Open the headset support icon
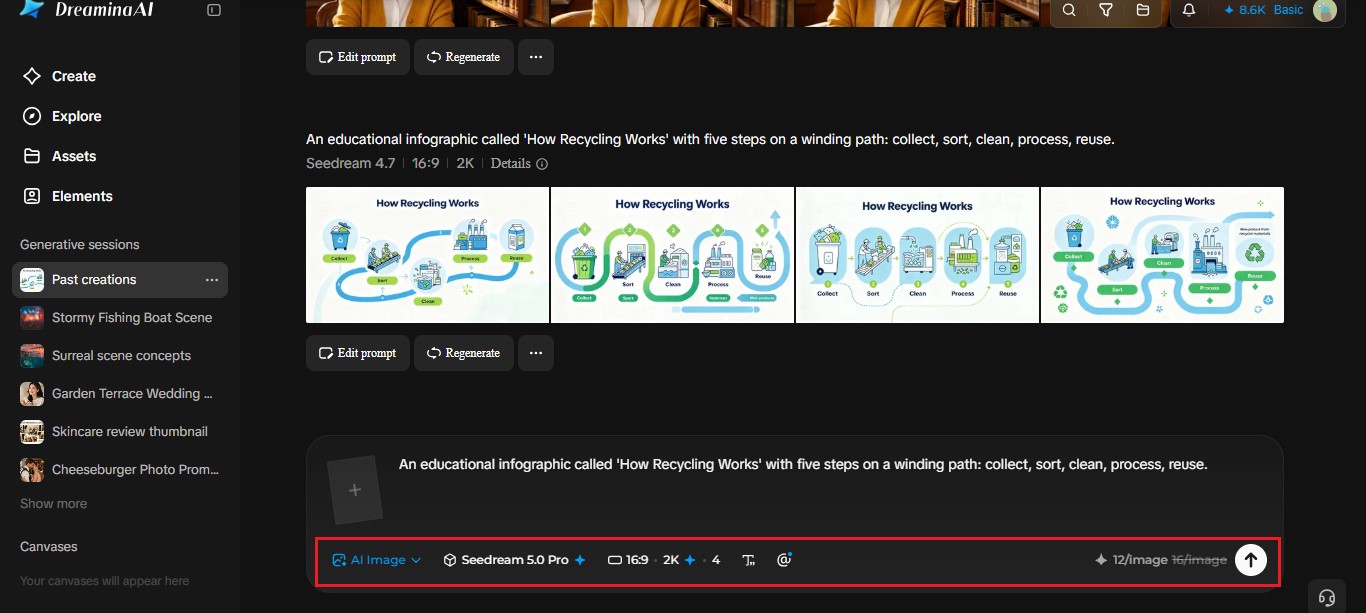Image resolution: width=1366 pixels, height=613 pixels. [1327, 597]
